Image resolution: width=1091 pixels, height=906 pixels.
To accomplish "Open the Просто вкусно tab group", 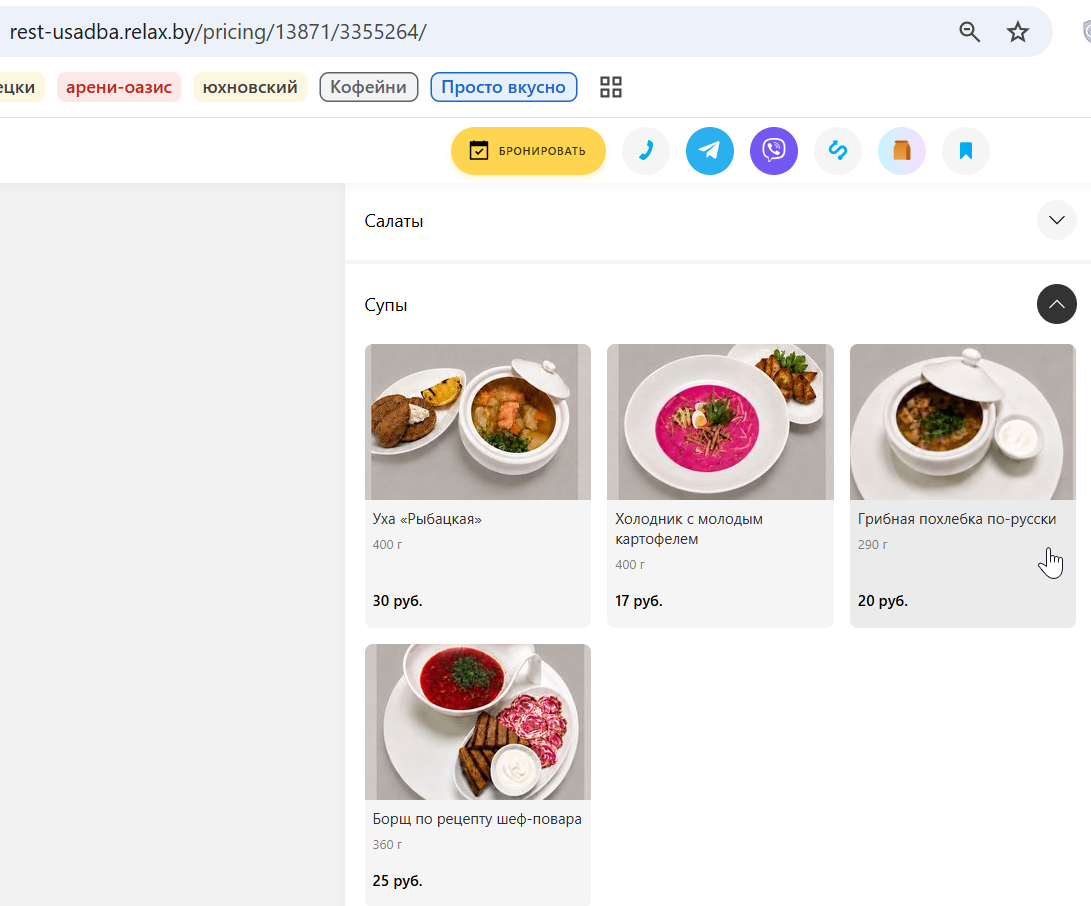I will pyautogui.click(x=504, y=87).
